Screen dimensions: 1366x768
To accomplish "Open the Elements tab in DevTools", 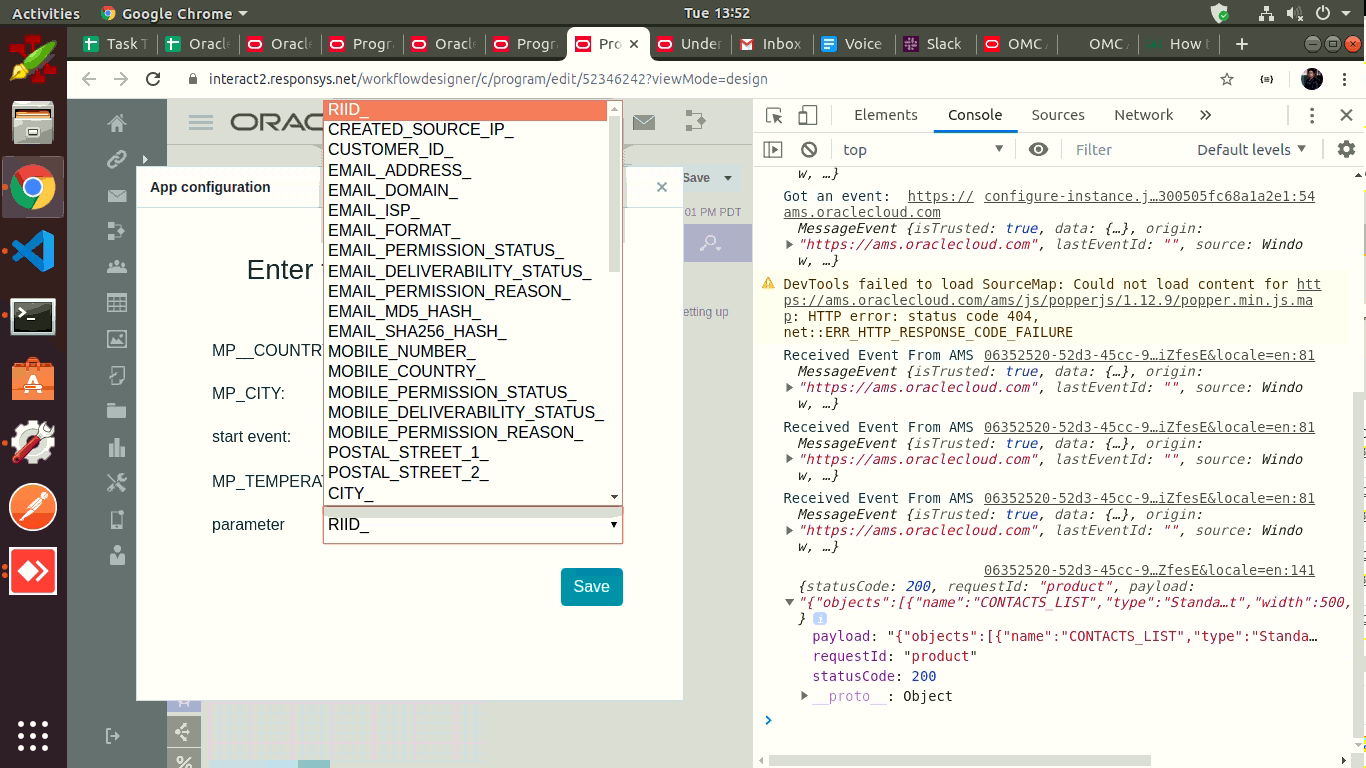I will [885, 115].
